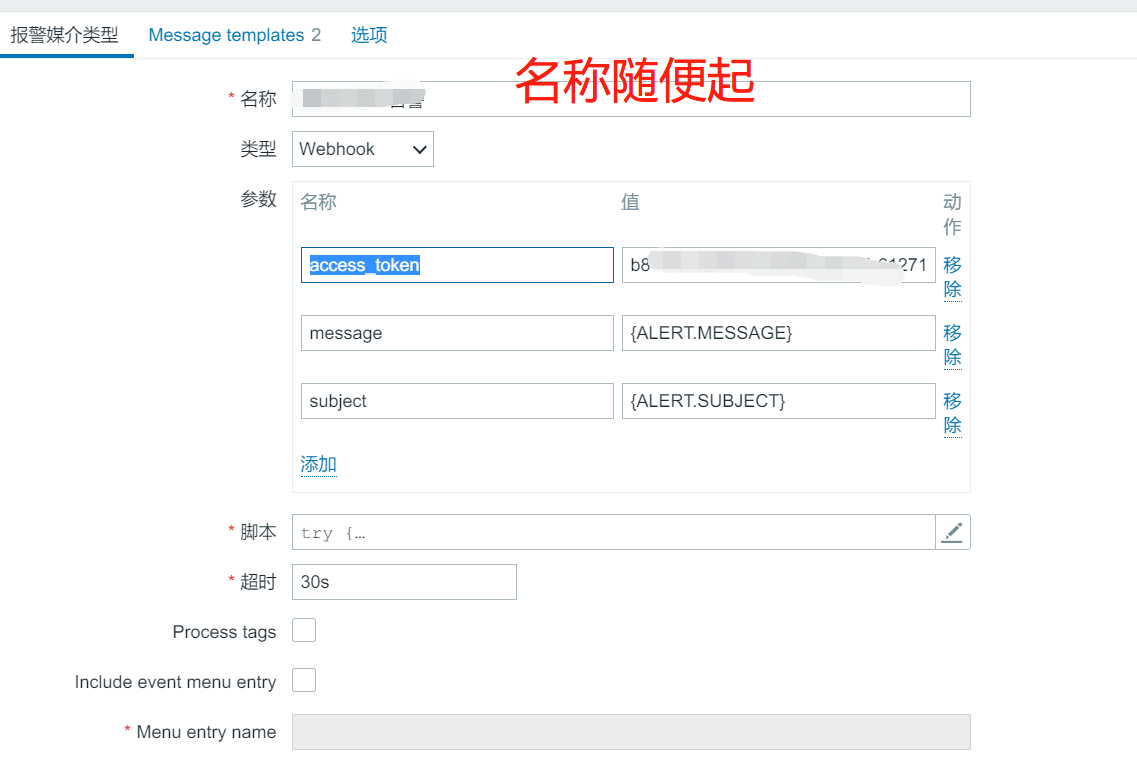
Task: Click the access token value field
Action: click(778, 265)
